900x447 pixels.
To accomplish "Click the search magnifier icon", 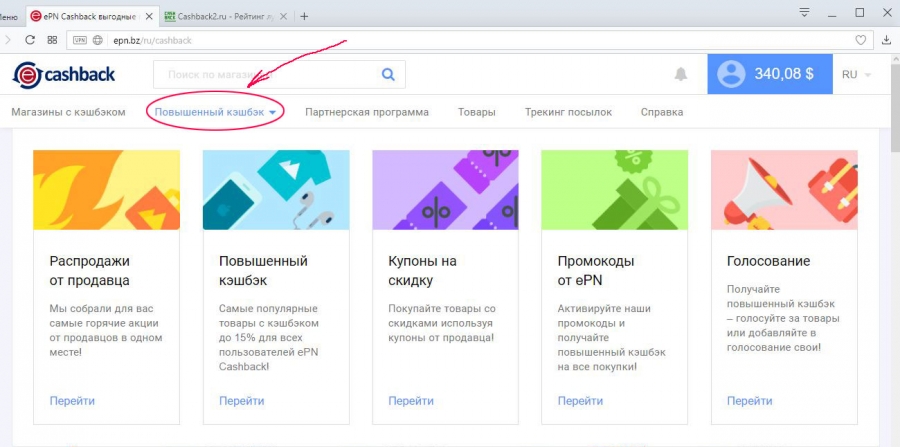I will pyautogui.click(x=389, y=74).
